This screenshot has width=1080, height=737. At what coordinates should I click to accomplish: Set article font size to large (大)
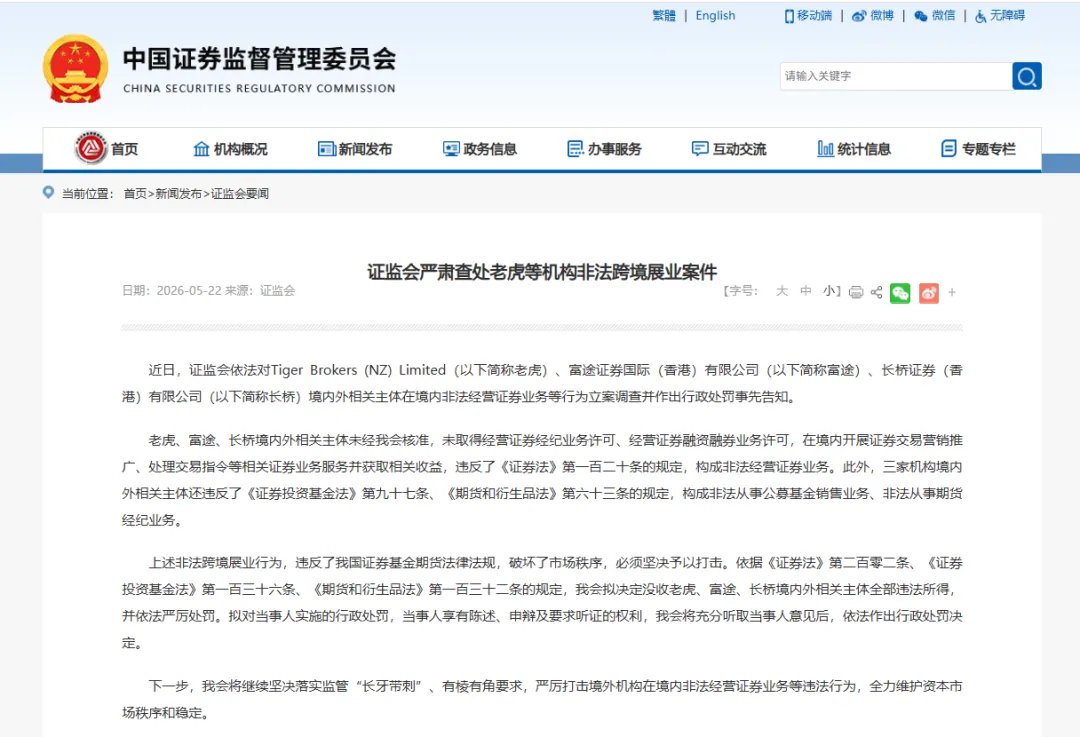pos(782,291)
